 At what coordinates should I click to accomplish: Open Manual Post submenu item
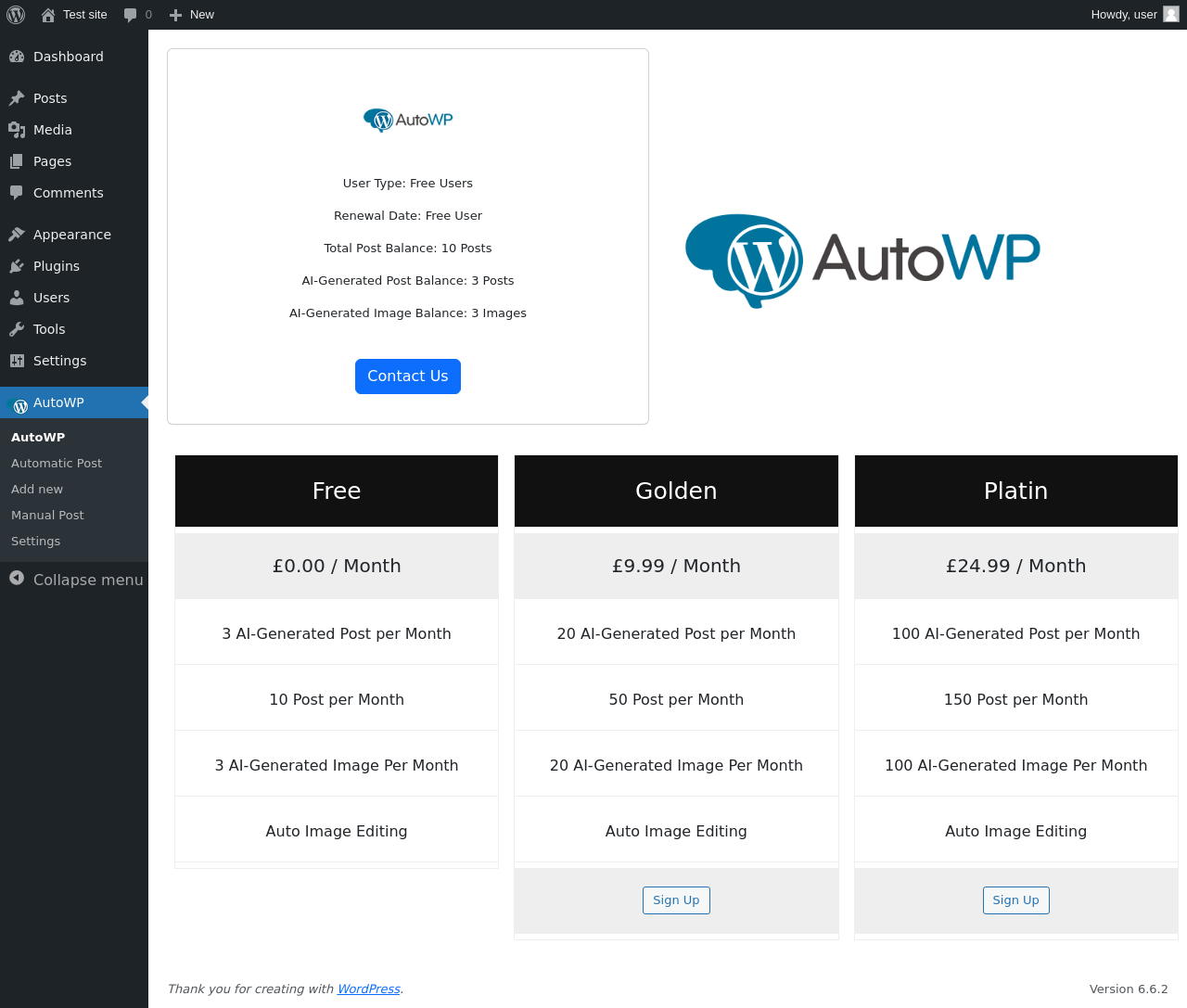[47, 516]
